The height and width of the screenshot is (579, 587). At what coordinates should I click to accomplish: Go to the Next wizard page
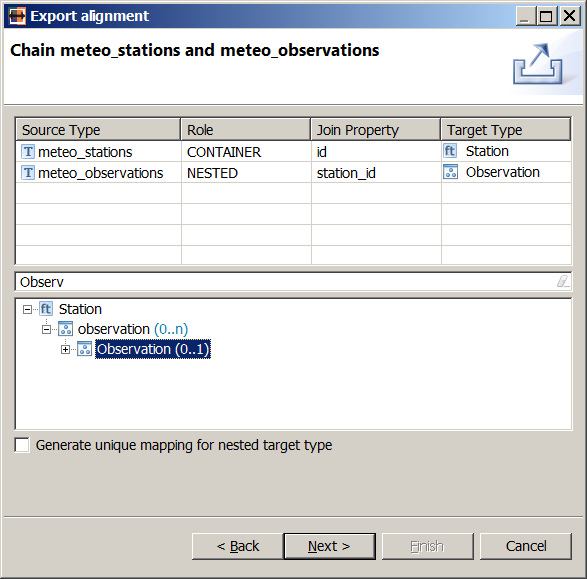click(x=329, y=546)
